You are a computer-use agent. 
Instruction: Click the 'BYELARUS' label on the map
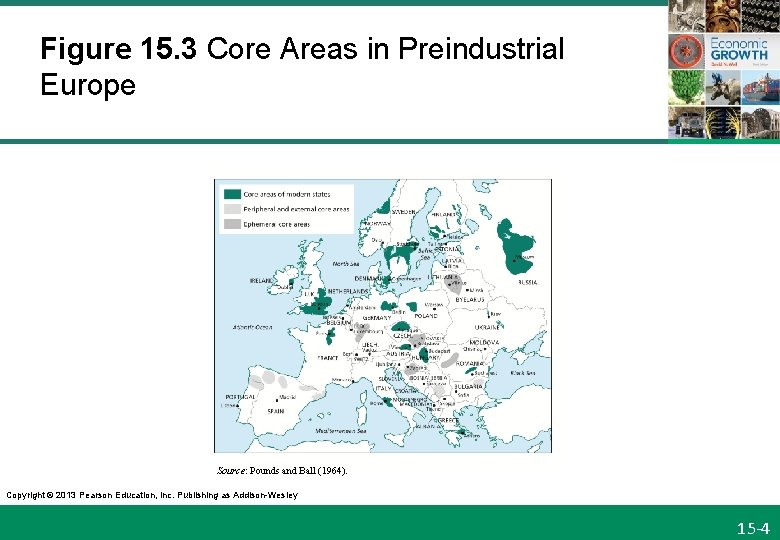point(470,300)
